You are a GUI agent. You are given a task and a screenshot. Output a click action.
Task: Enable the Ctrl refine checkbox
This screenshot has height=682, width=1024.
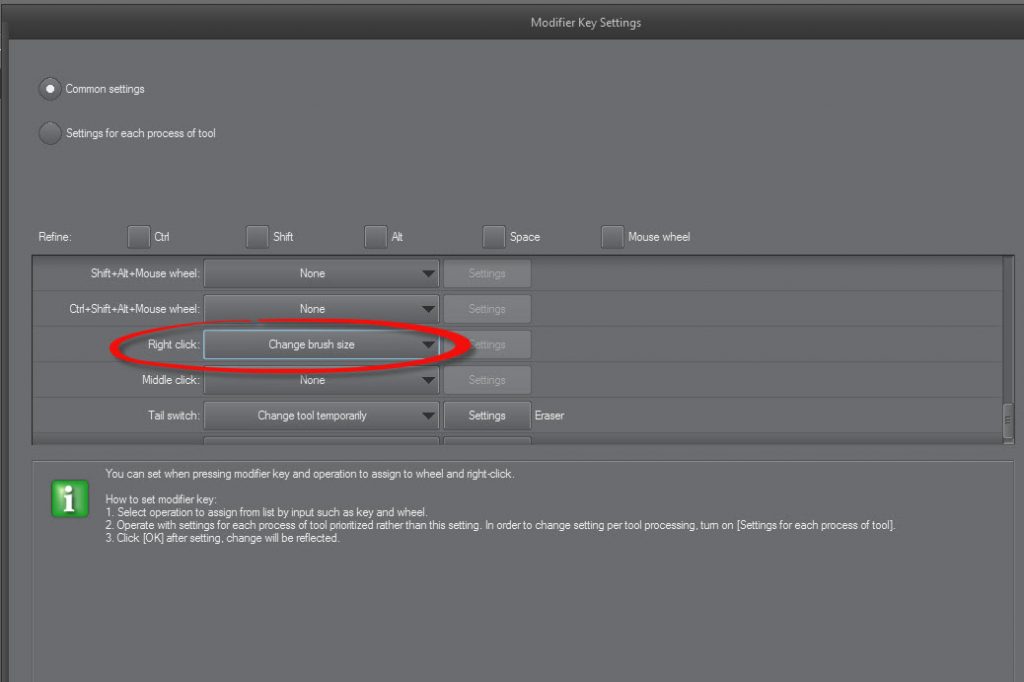pos(139,237)
